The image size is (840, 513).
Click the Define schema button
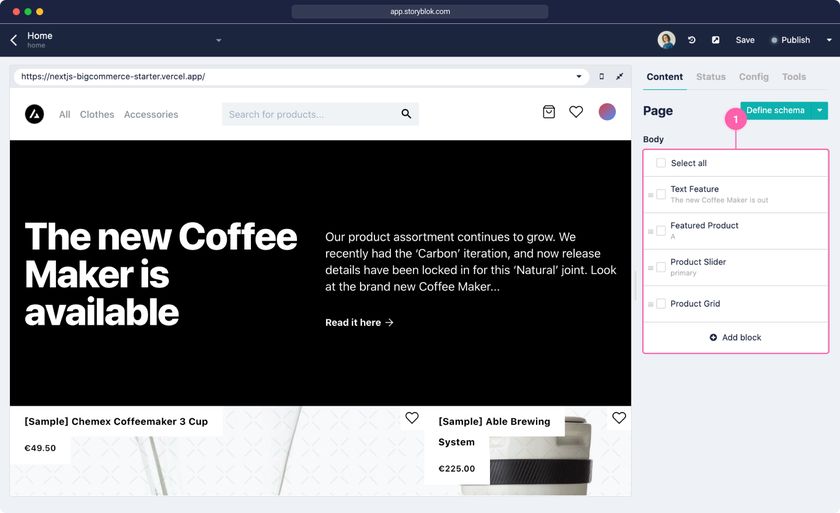coord(776,110)
